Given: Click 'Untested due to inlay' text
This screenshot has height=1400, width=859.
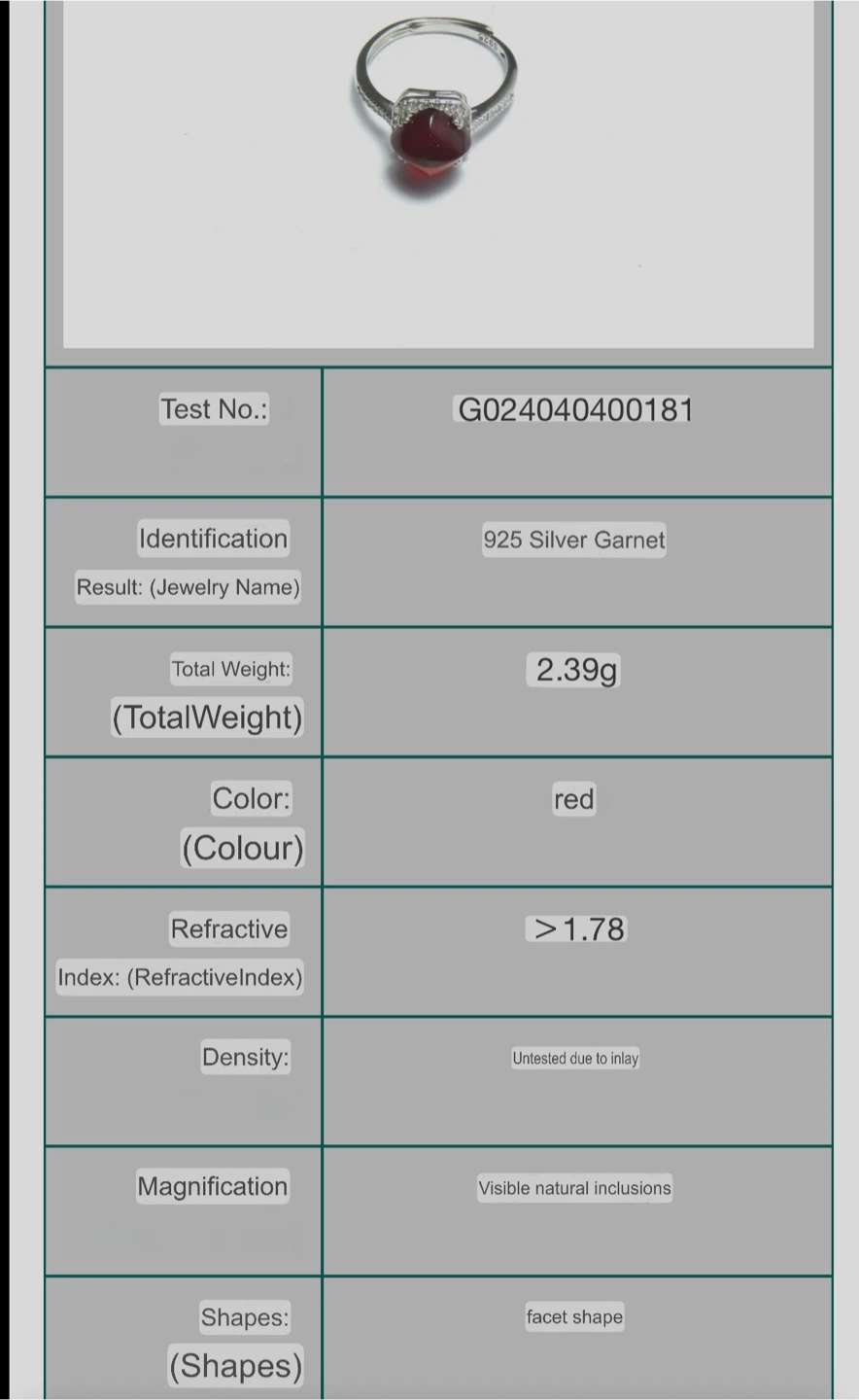Looking at the screenshot, I should [575, 1059].
